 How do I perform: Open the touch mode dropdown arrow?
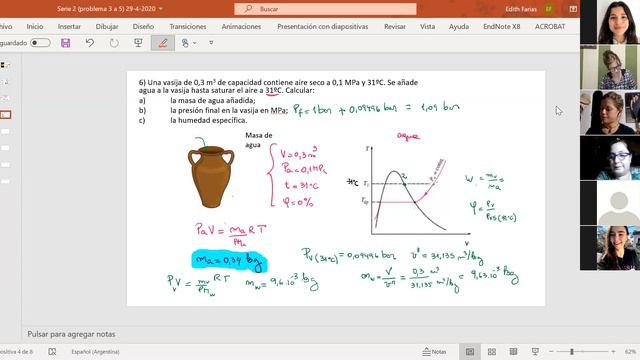pos(195,43)
